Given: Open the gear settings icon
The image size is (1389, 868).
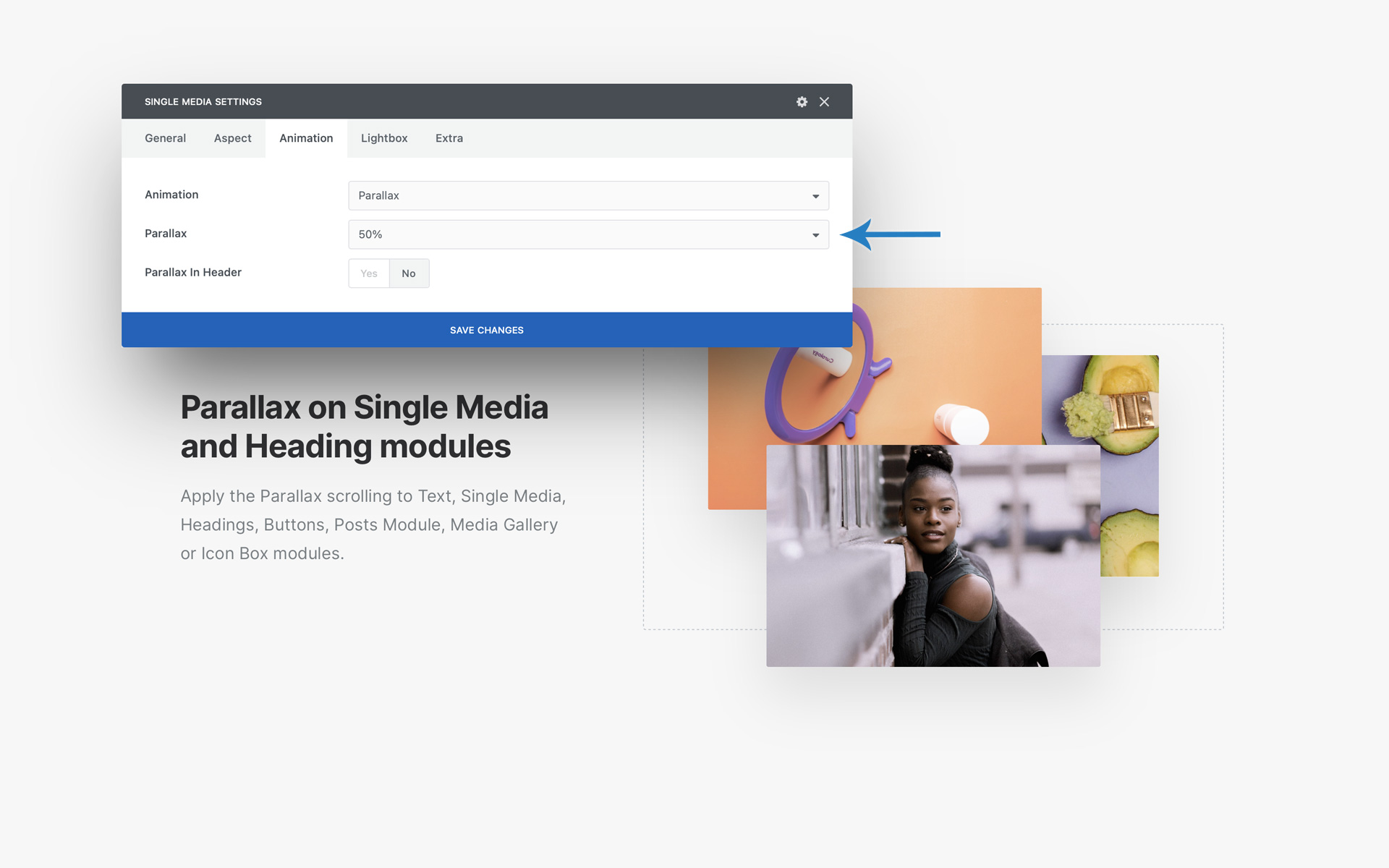Looking at the screenshot, I should pos(802,102).
